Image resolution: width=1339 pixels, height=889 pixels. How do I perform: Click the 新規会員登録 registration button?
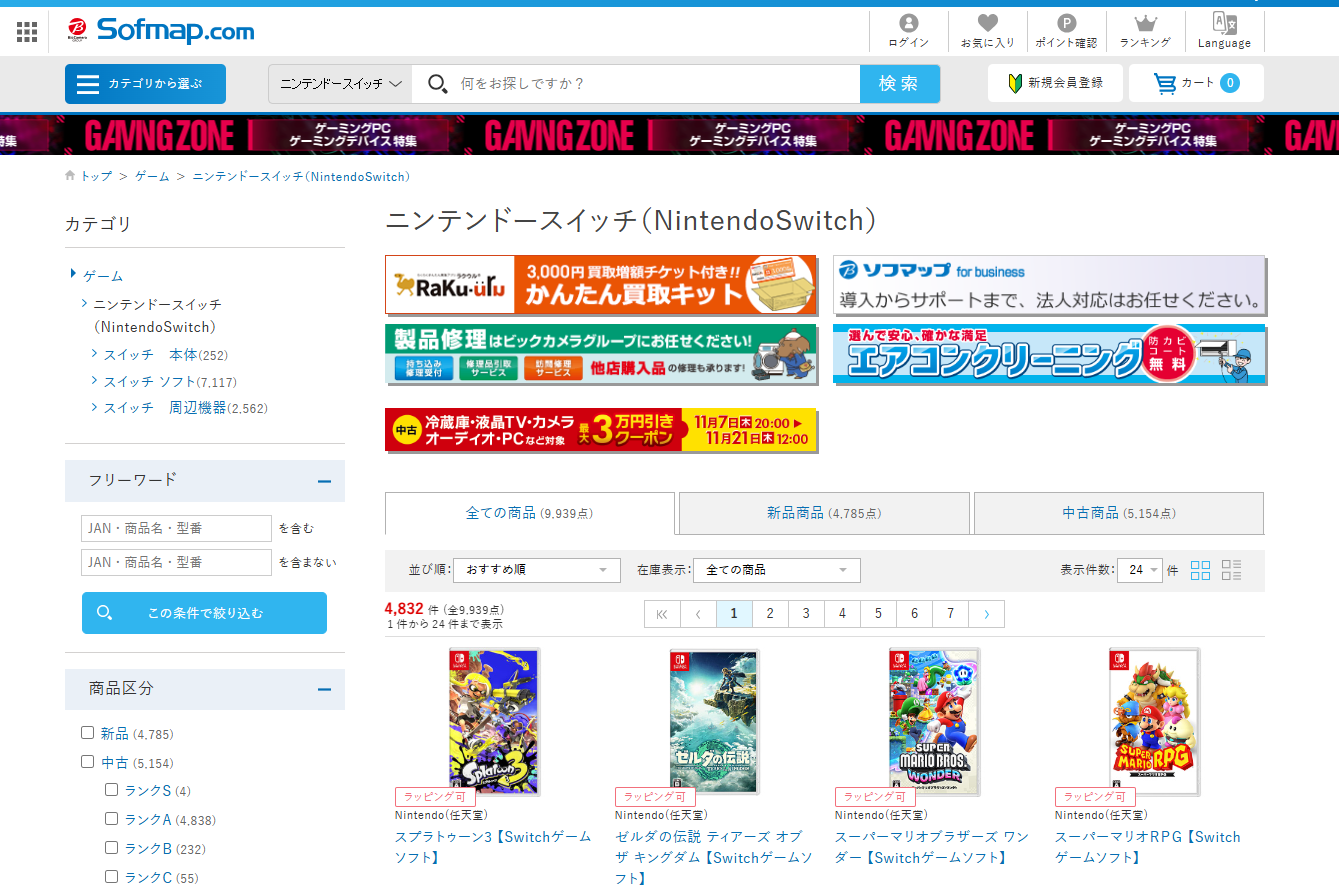point(1054,83)
